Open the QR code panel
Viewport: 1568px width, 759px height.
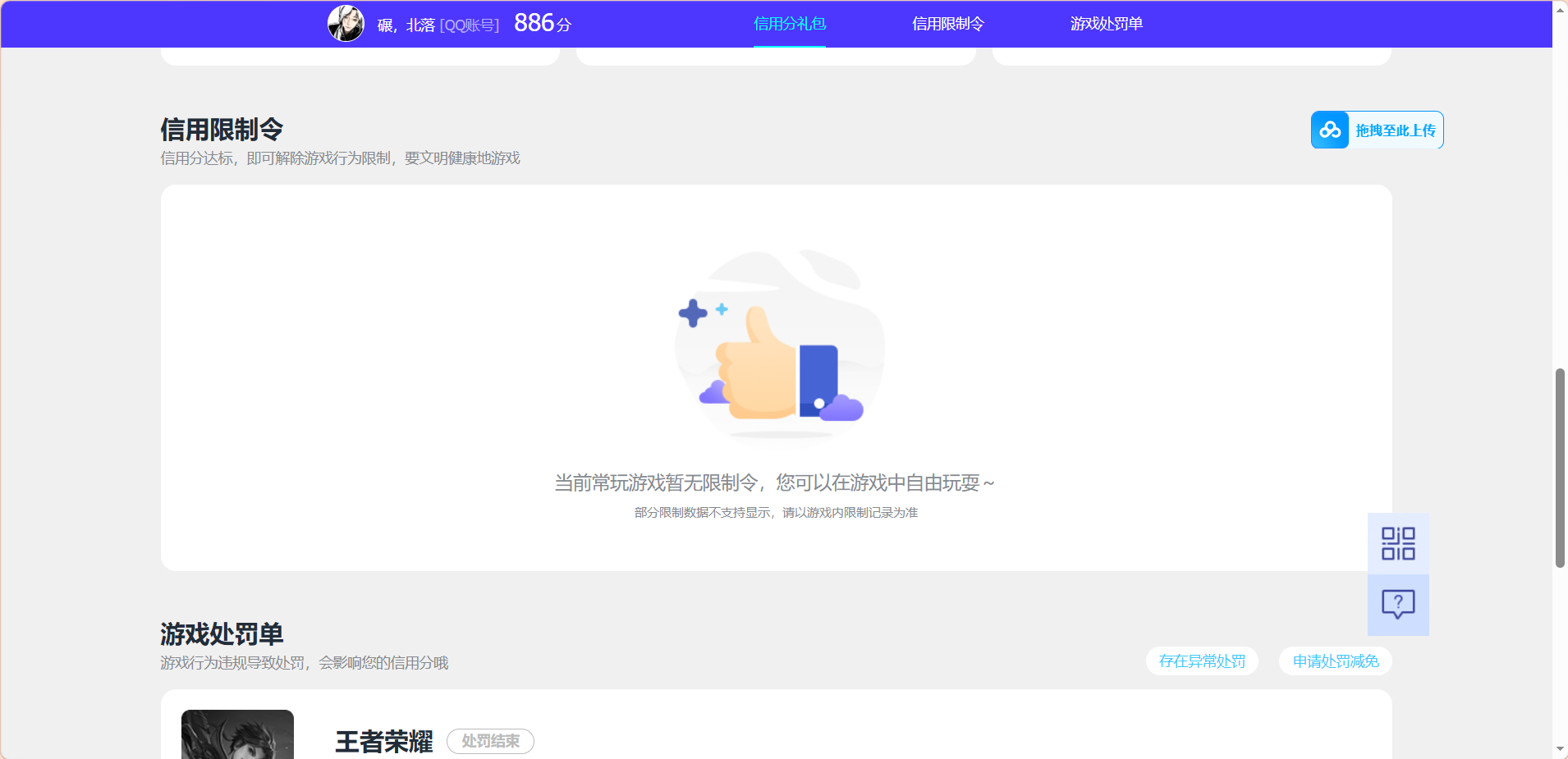tap(1397, 543)
